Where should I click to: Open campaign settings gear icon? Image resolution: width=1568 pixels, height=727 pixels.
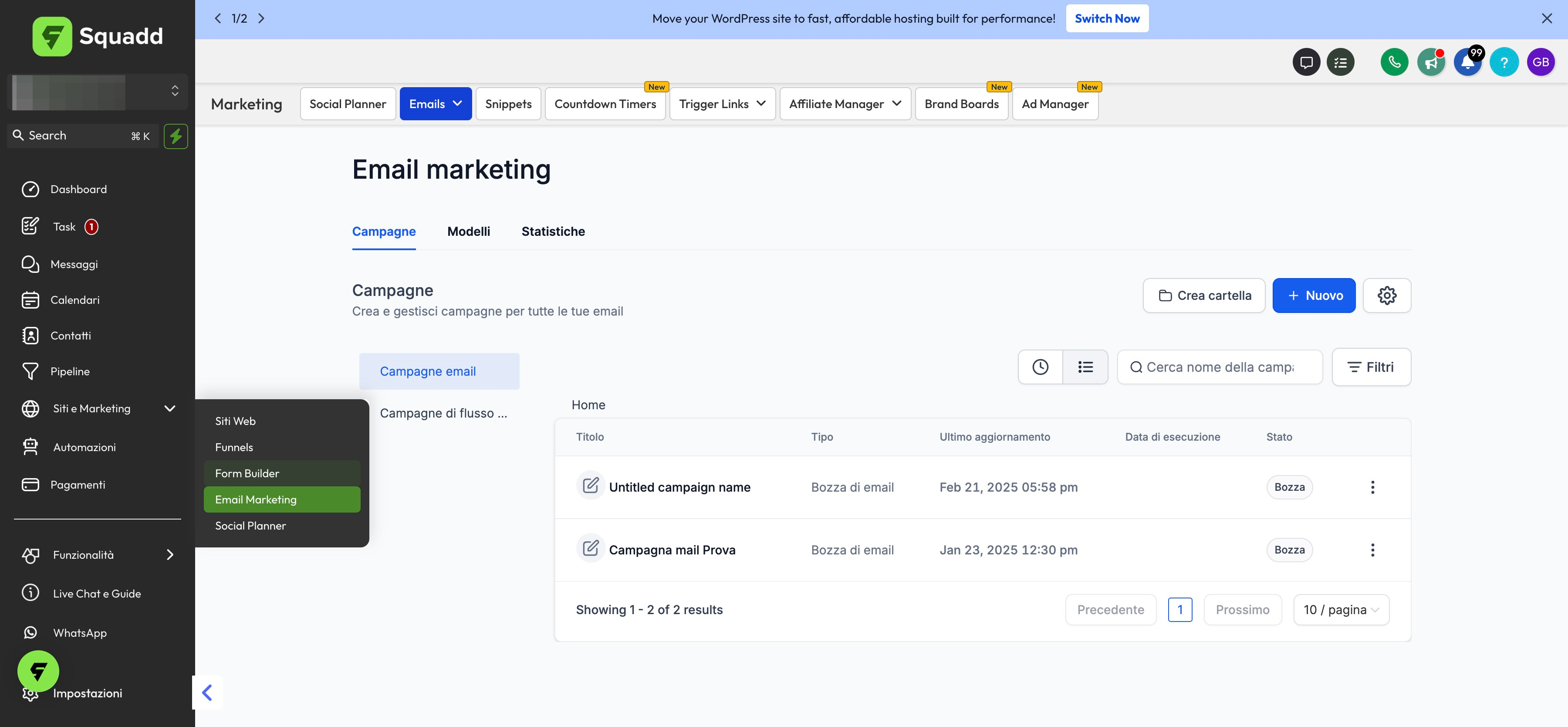click(x=1387, y=296)
